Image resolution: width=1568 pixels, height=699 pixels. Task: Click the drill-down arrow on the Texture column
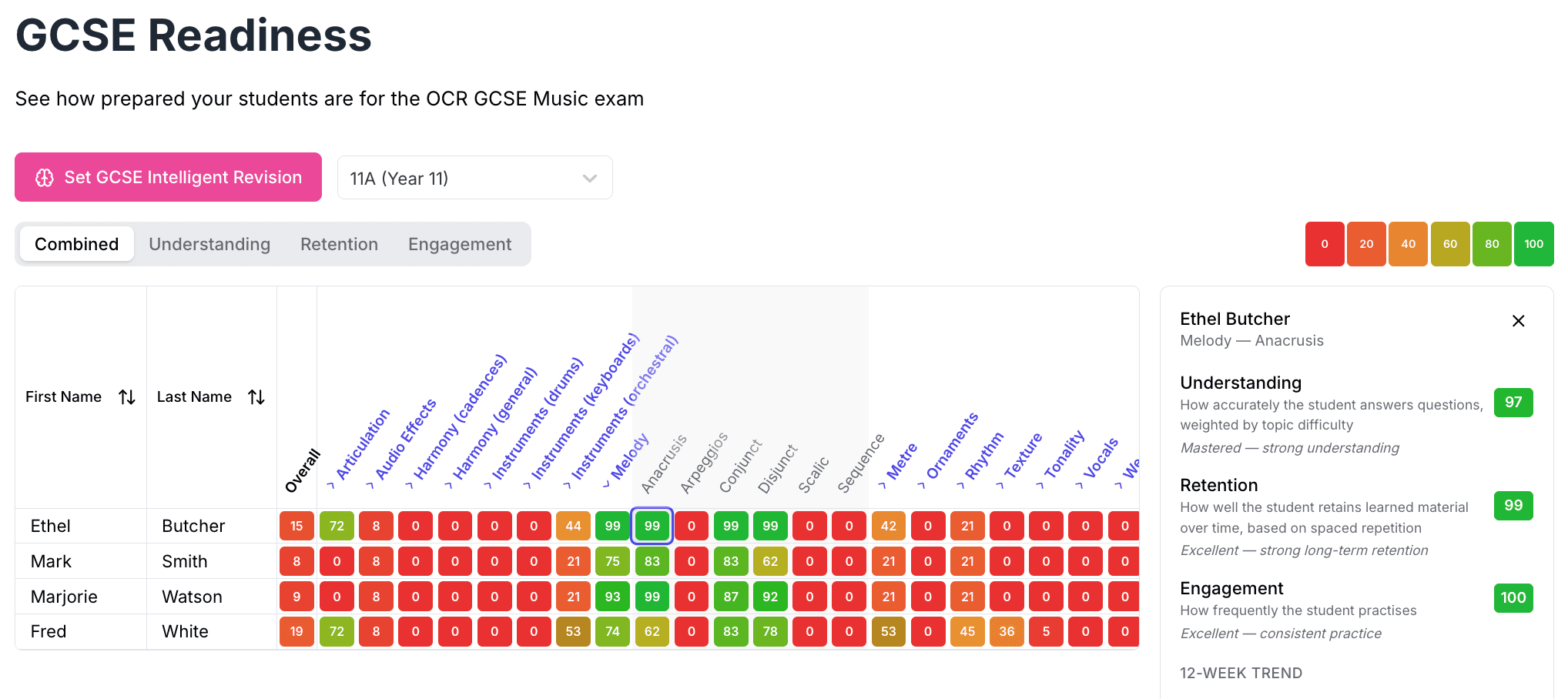pyautogui.click(x=1002, y=486)
